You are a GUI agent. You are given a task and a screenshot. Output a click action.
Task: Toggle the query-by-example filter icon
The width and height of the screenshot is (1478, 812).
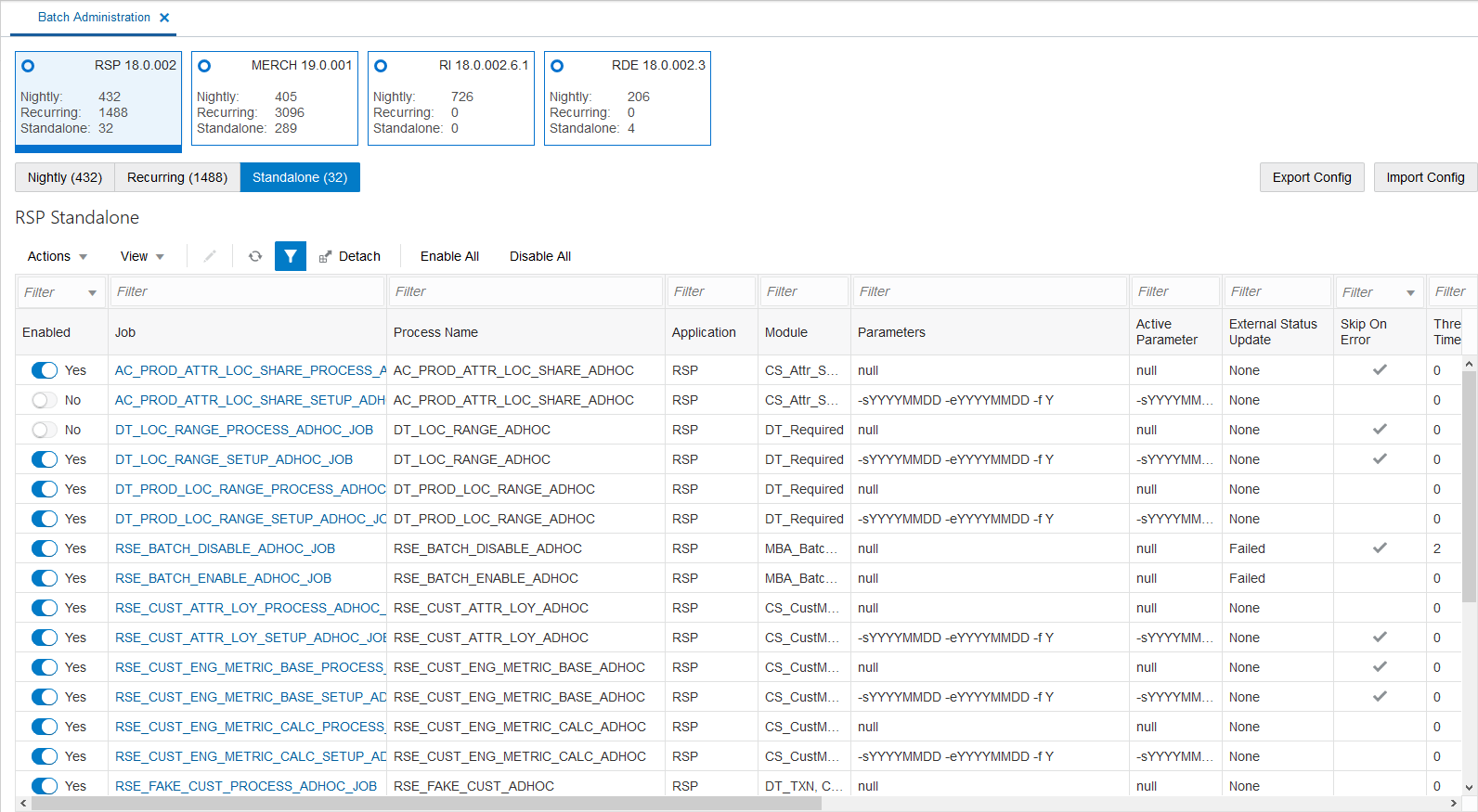pos(291,256)
